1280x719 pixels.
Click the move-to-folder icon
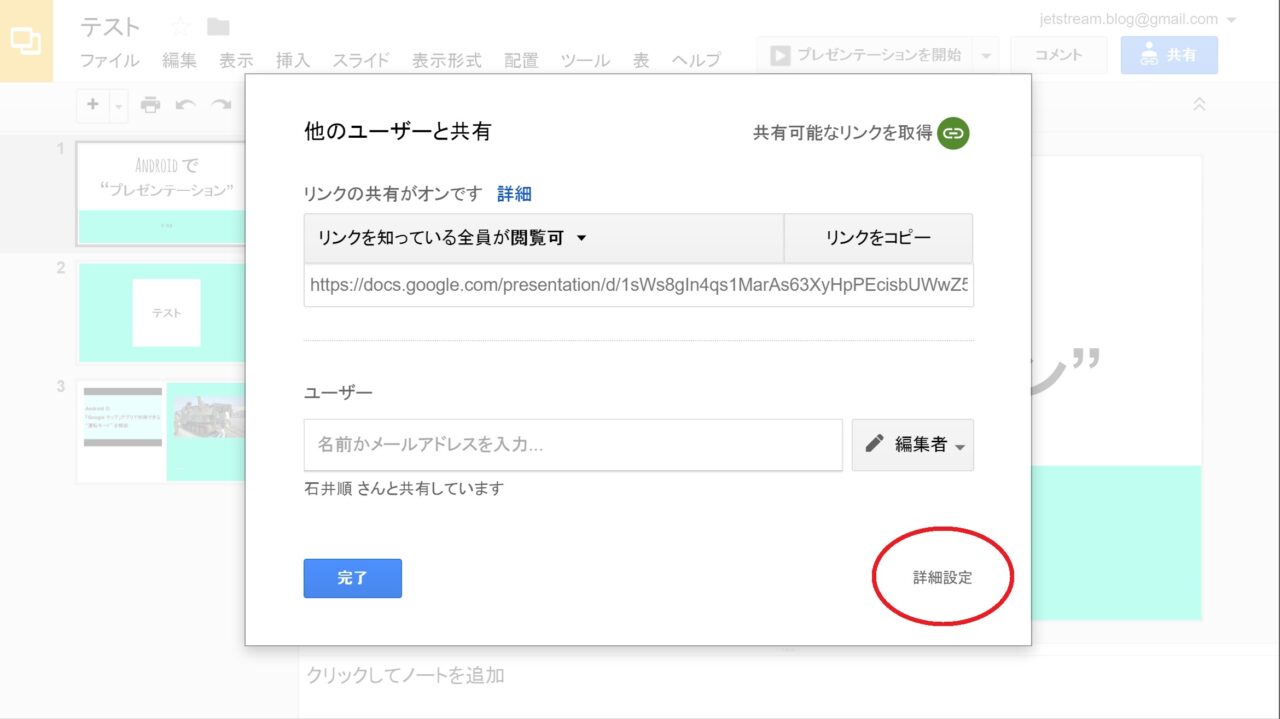point(217,26)
